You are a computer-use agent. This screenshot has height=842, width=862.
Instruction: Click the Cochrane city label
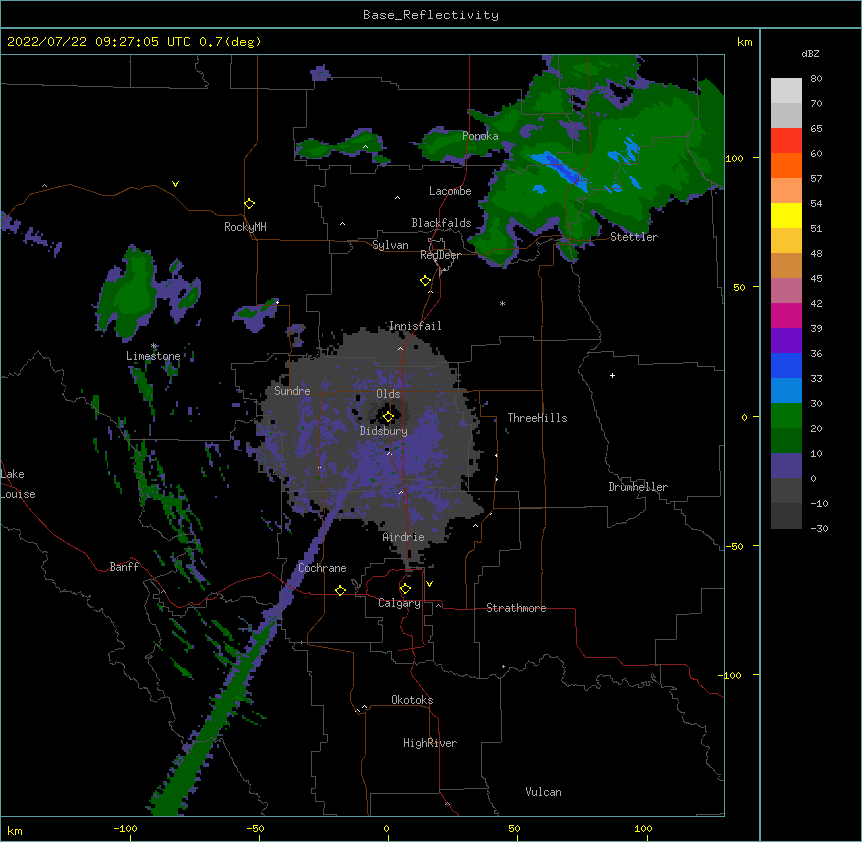tap(322, 568)
